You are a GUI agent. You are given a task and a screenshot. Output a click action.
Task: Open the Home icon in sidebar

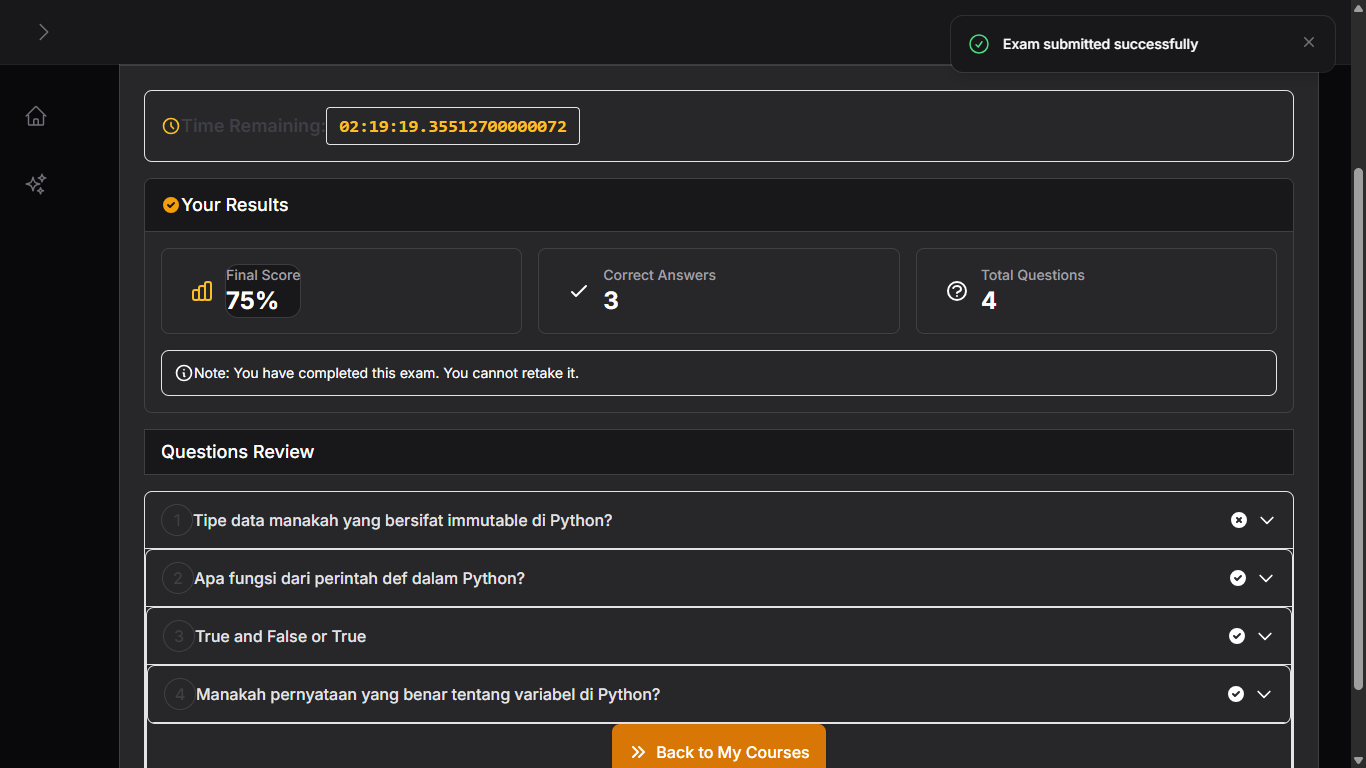[x=36, y=116]
